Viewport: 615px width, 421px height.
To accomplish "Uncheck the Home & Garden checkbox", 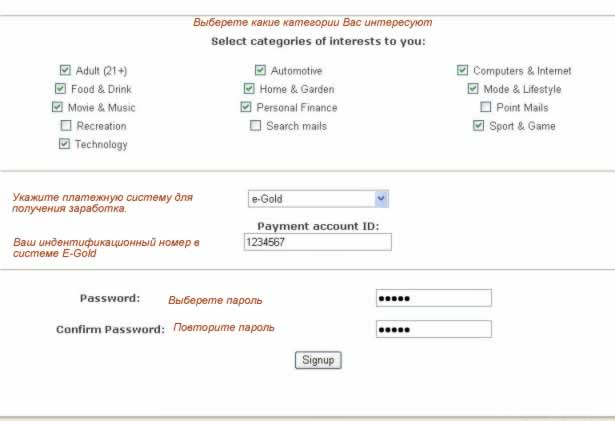I will click(249, 89).
